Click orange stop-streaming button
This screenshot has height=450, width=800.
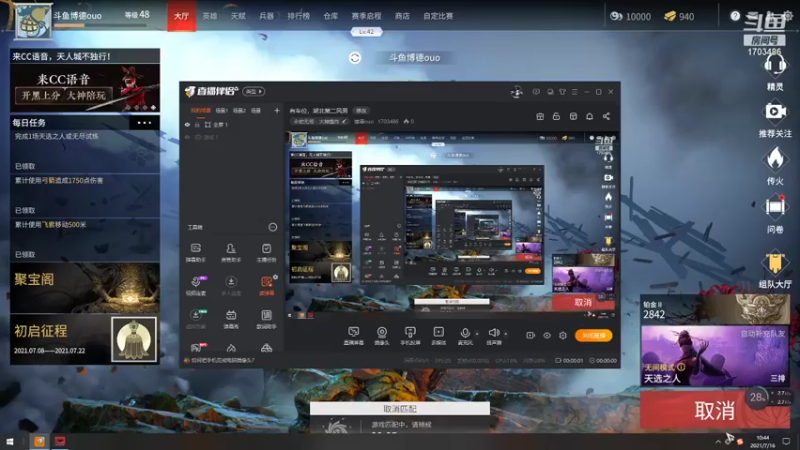click(x=593, y=335)
